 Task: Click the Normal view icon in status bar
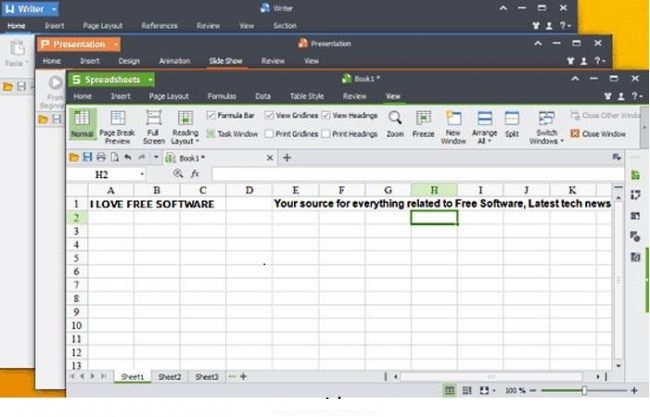[x=449, y=390]
